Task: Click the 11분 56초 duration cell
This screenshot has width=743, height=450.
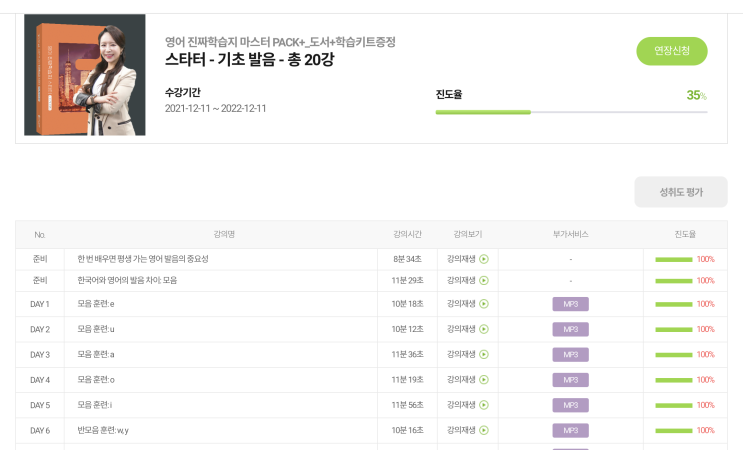Action: tap(408, 405)
